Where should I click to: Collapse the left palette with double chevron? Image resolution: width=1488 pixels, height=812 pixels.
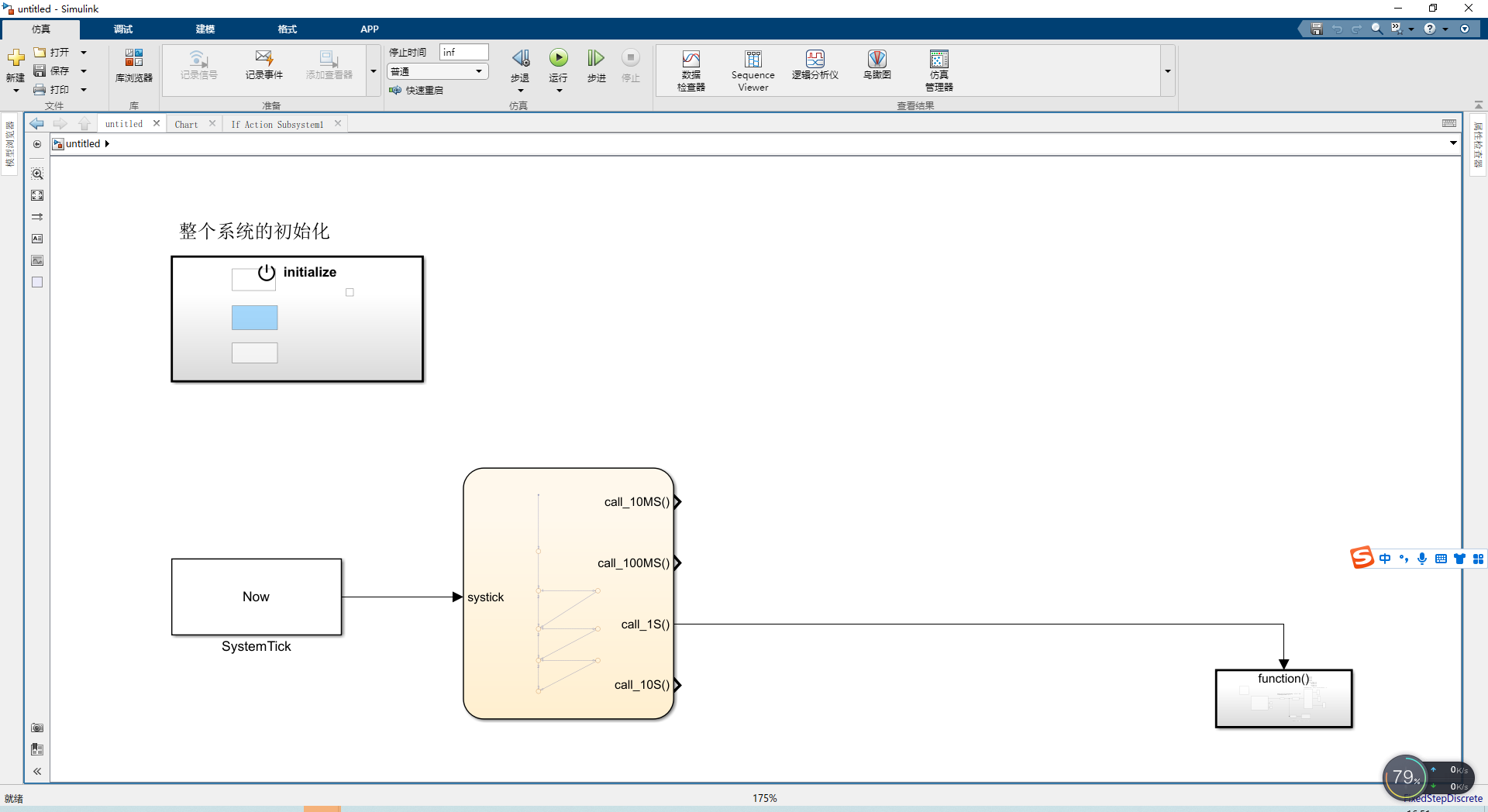(37, 771)
